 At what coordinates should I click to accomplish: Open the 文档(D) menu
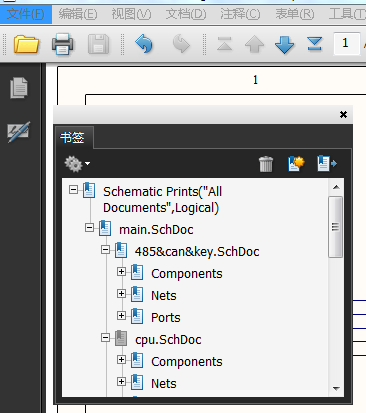pyautogui.click(x=186, y=14)
